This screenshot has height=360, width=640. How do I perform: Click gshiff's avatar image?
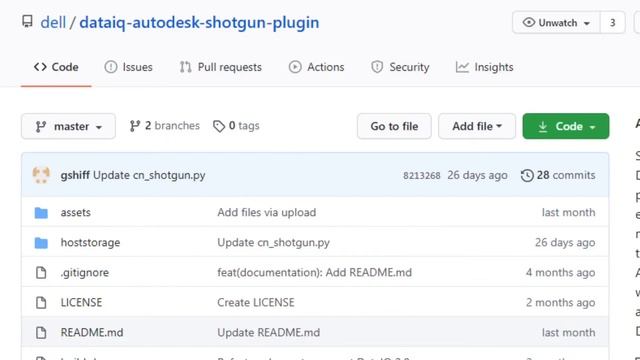pos(41,175)
